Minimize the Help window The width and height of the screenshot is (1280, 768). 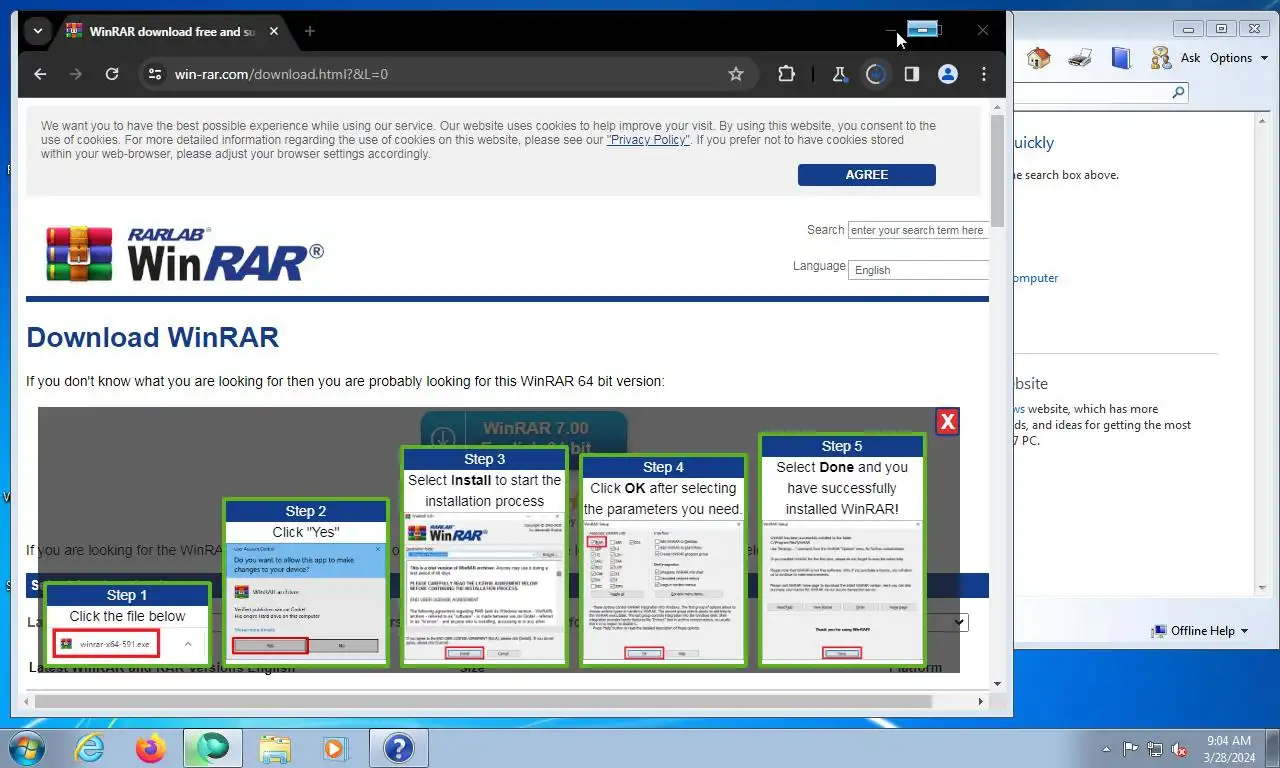tap(1189, 29)
